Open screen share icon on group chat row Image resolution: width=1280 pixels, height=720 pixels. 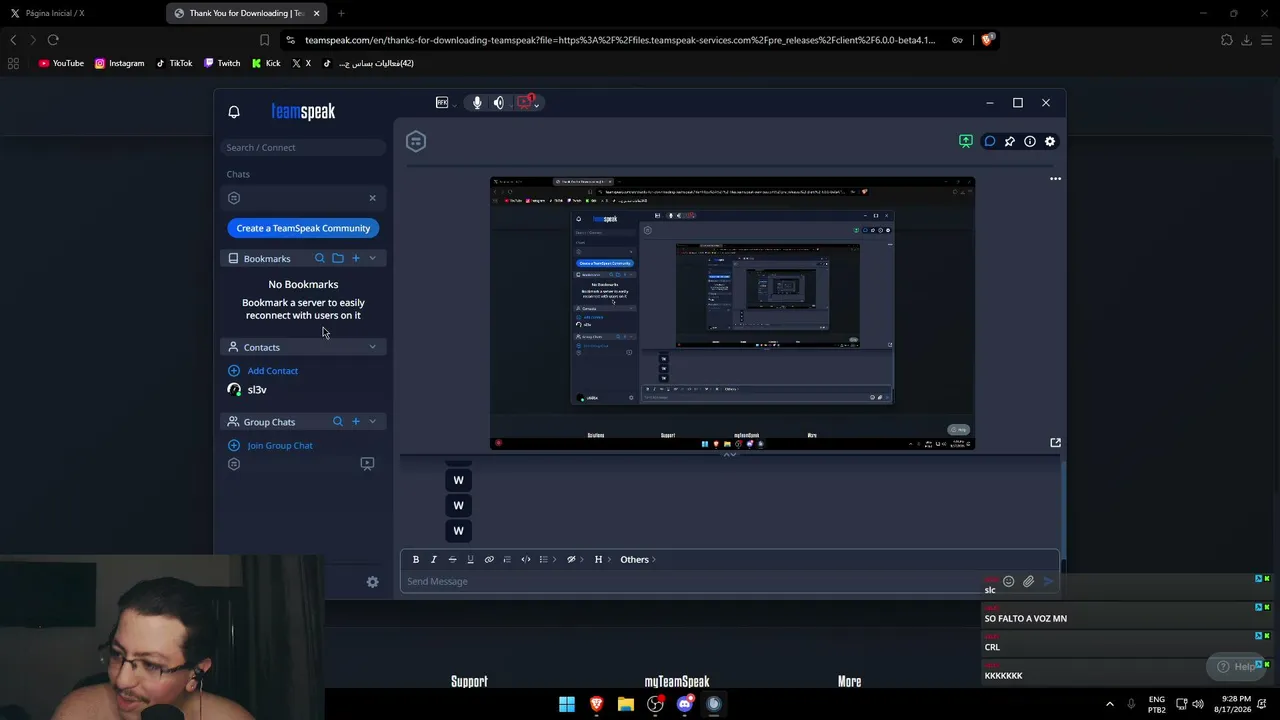[367, 464]
